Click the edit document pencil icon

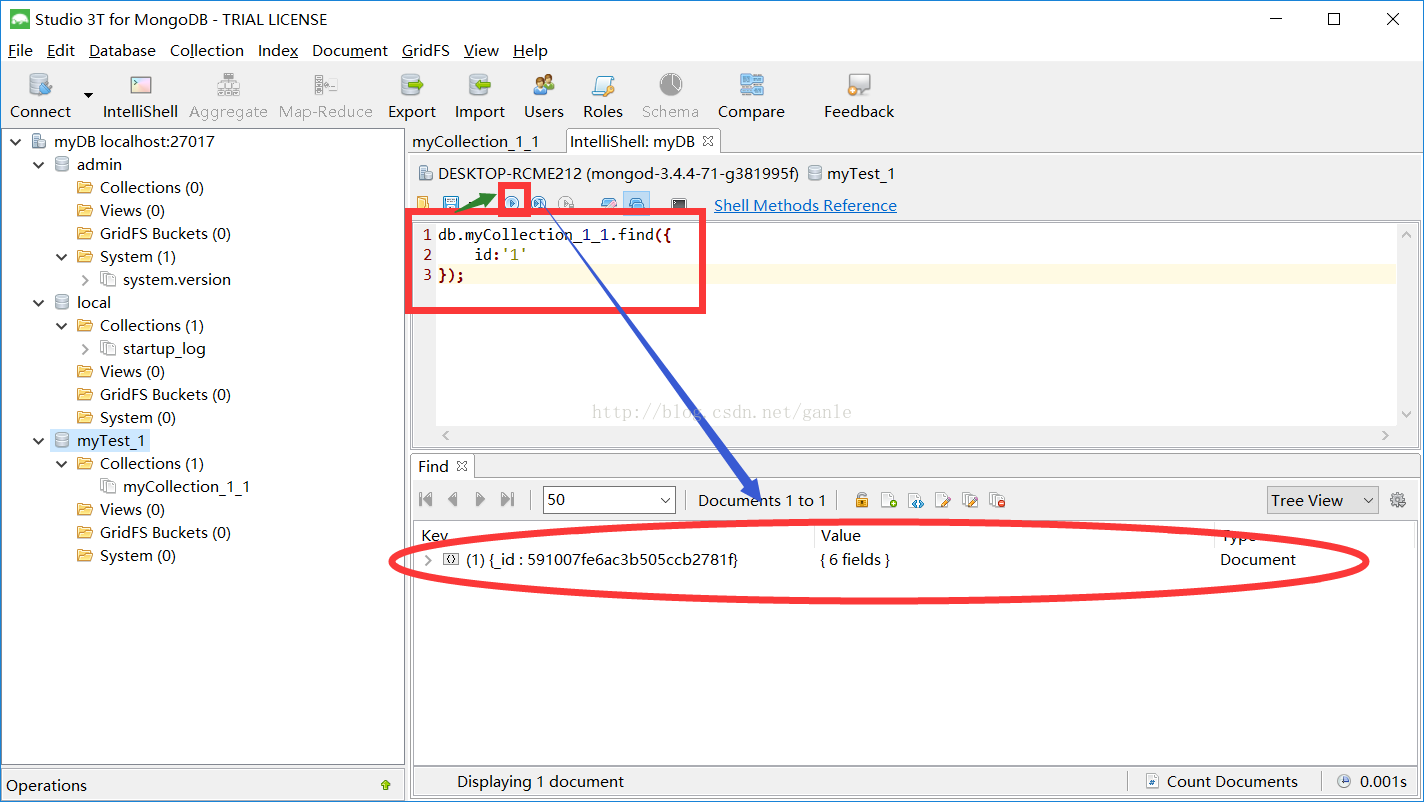(942, 500)
